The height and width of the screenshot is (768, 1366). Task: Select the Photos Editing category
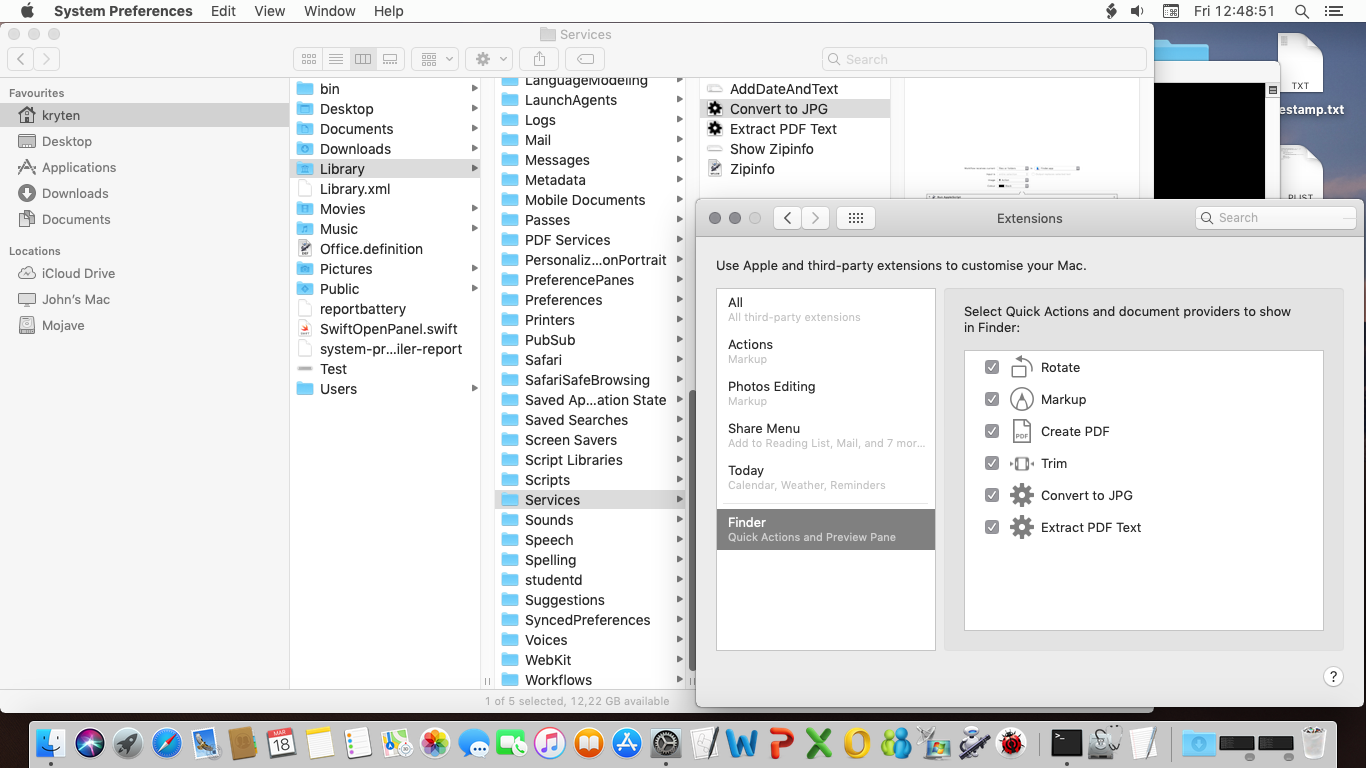pyautogui.click(x=826, y=393)
